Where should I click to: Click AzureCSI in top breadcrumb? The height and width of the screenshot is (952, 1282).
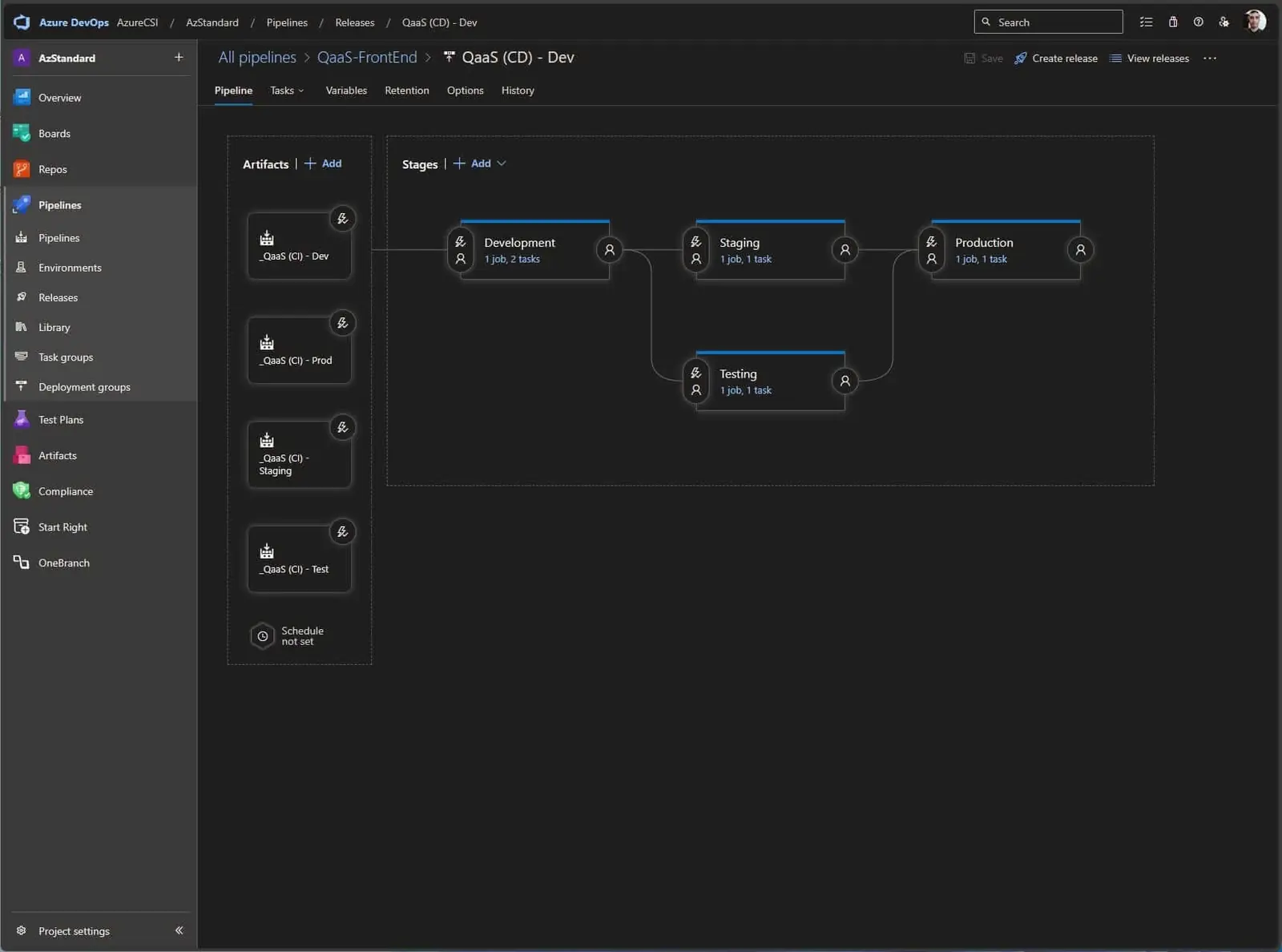pyautogui.click(x=137, y=22)
